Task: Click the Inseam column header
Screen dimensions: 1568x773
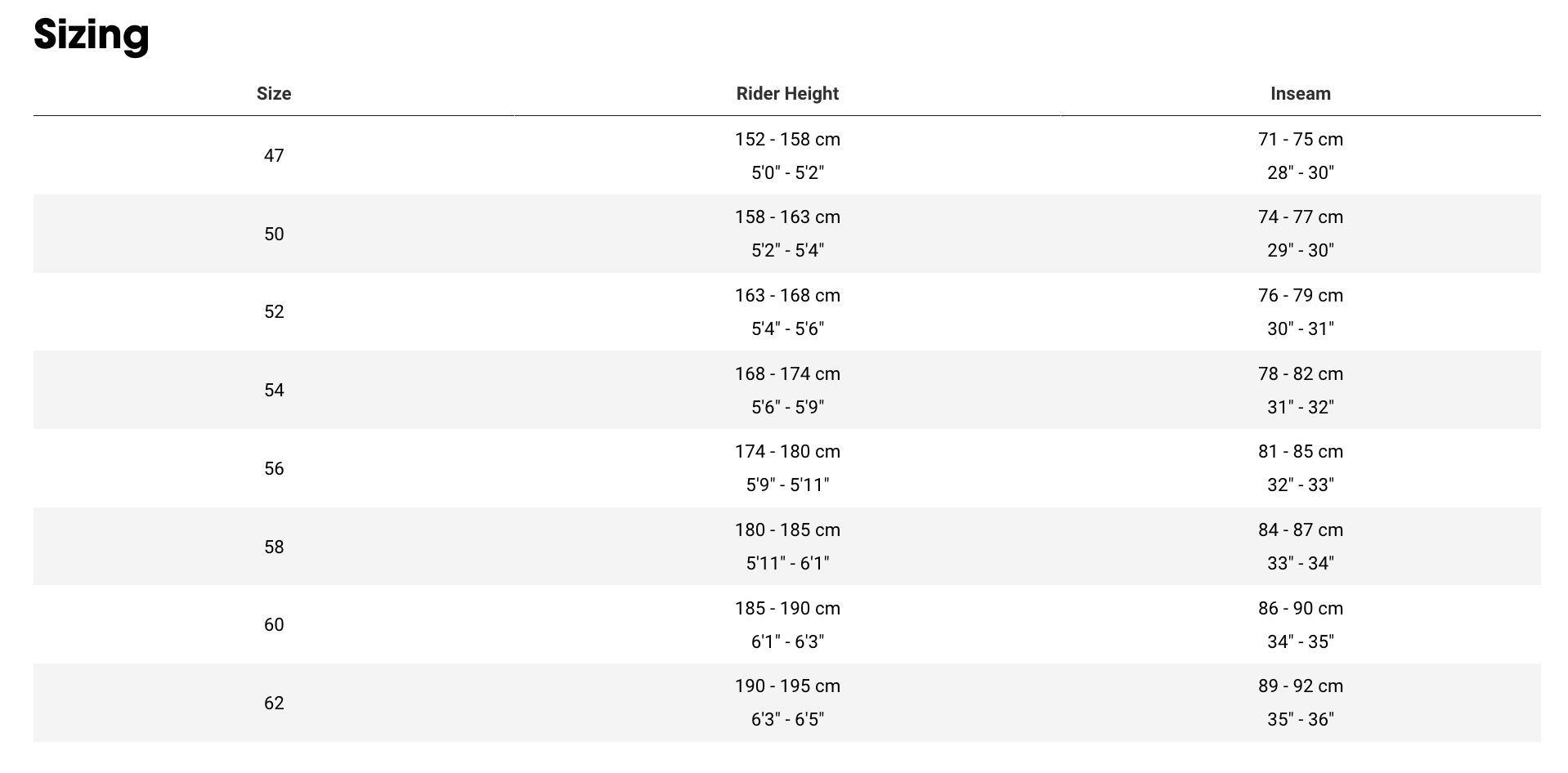Action: (1300, 94)
